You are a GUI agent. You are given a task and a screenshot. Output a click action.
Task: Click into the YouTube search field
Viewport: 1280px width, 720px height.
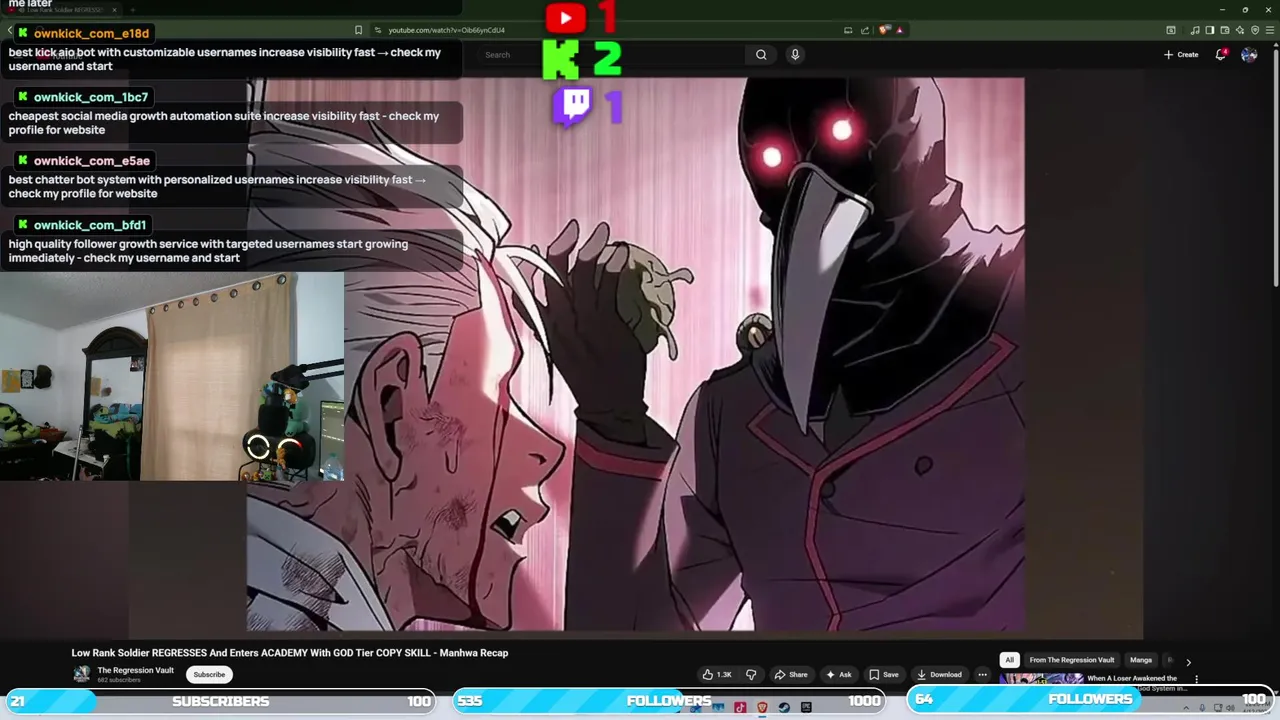click(611, 55)
